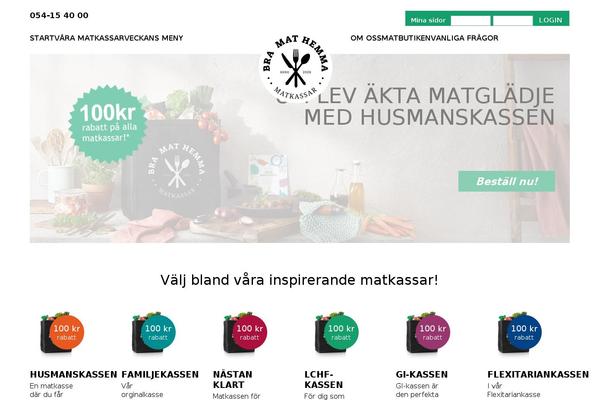
Task: Open the GI-kassen purple bag icon
Action: [x=428, y=333]
